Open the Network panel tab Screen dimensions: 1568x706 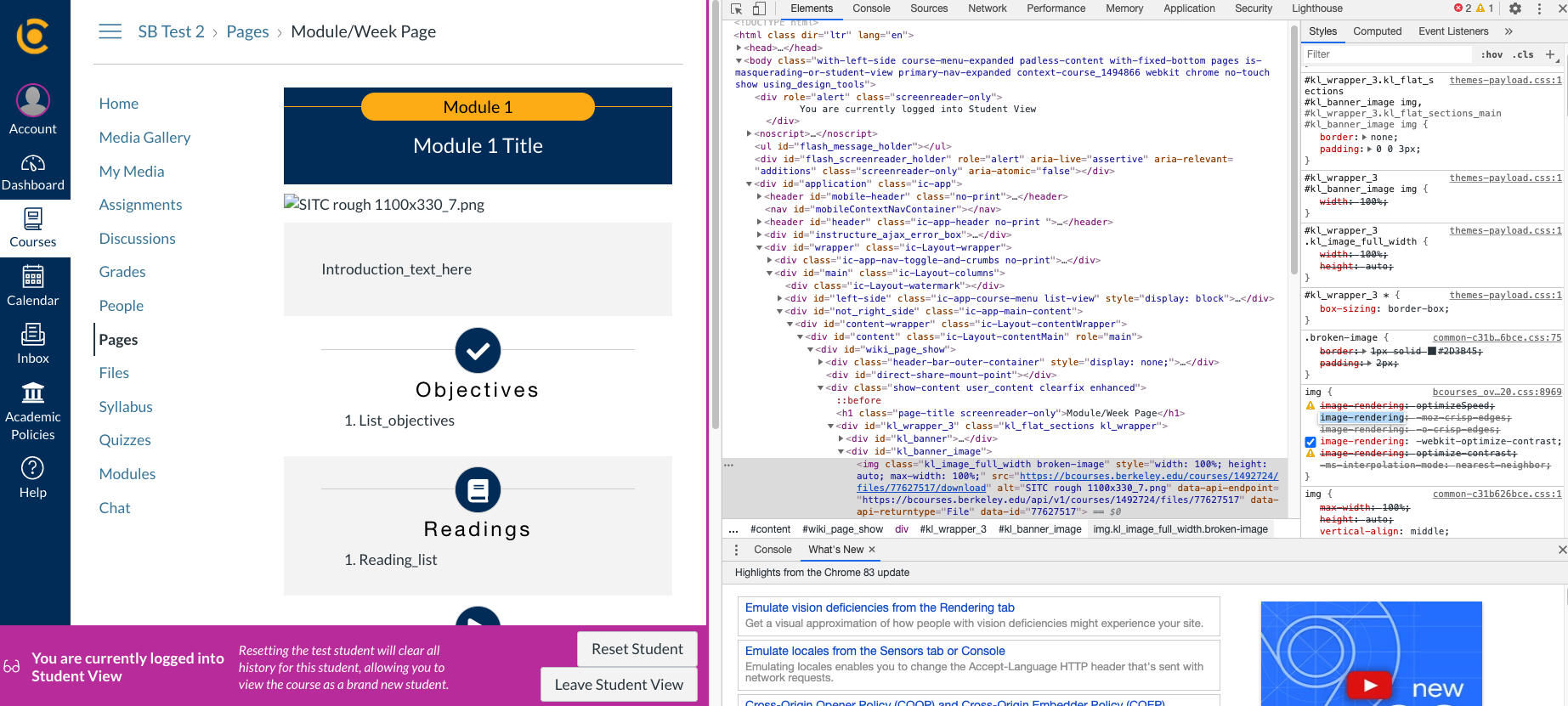point(988,8)
